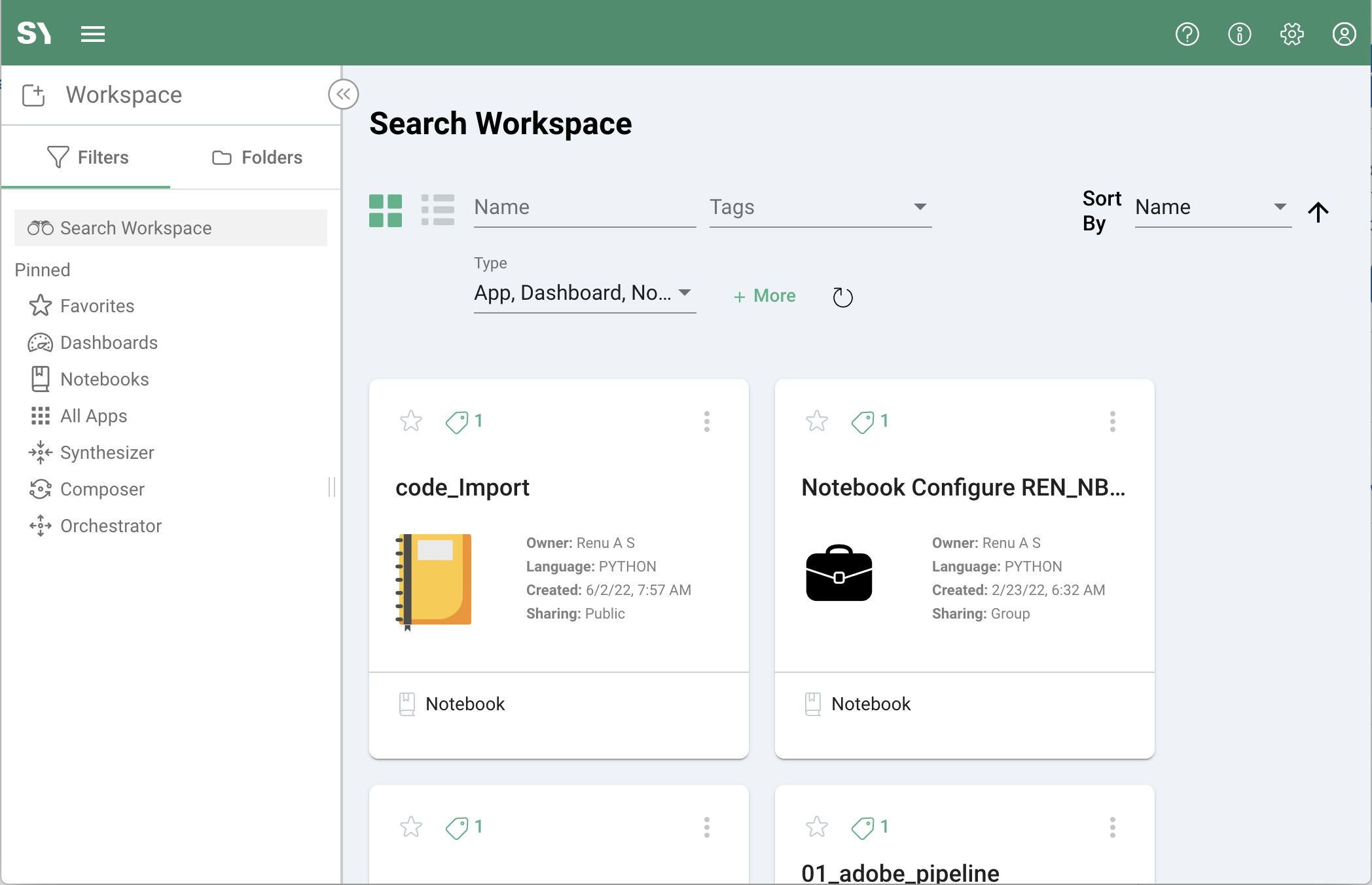The image size is (1372, 885).
Task: Open the Notebooks section
Action: [104, 379]
